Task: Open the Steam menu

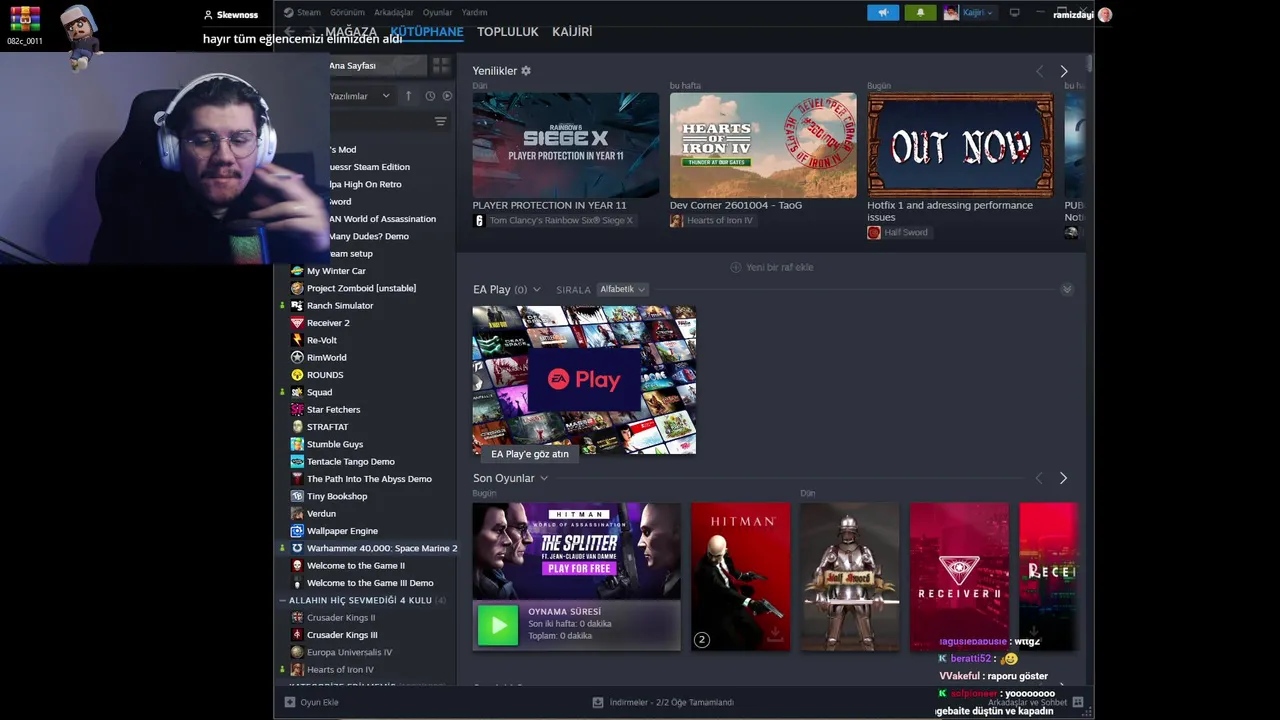Action: (308, 13)
